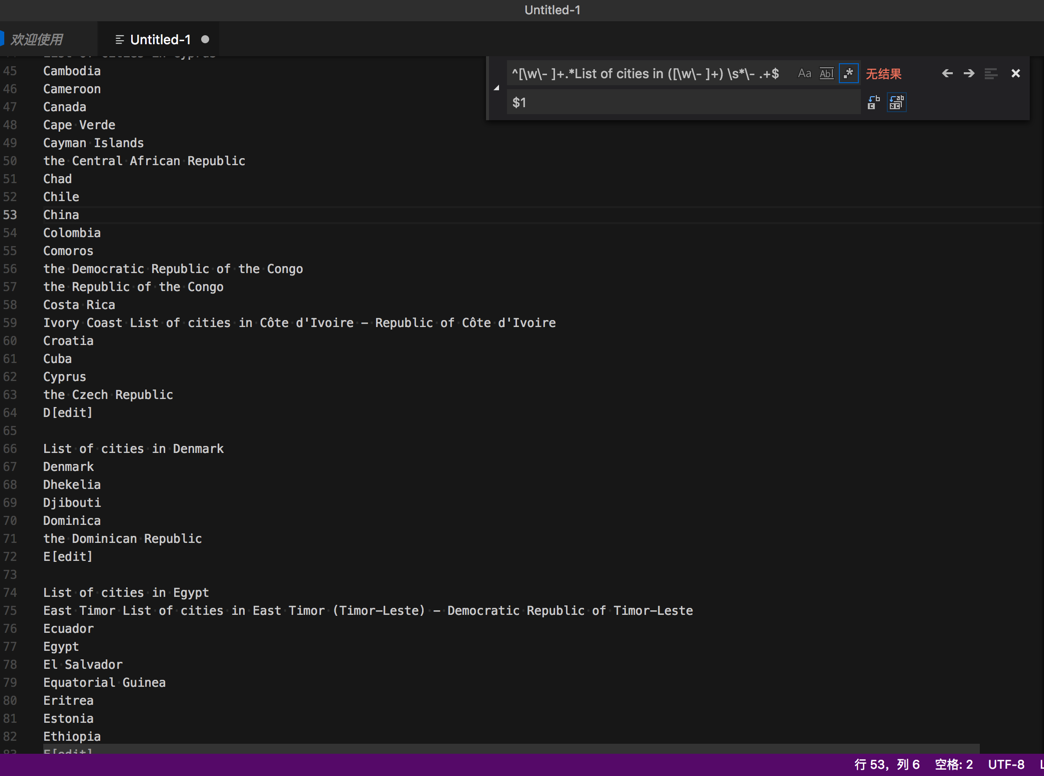The image size is (1044, 776).
Task: Switch to the 欢迎使用 welcome tab
Action: pyautogui.click(x=37, y=39)
